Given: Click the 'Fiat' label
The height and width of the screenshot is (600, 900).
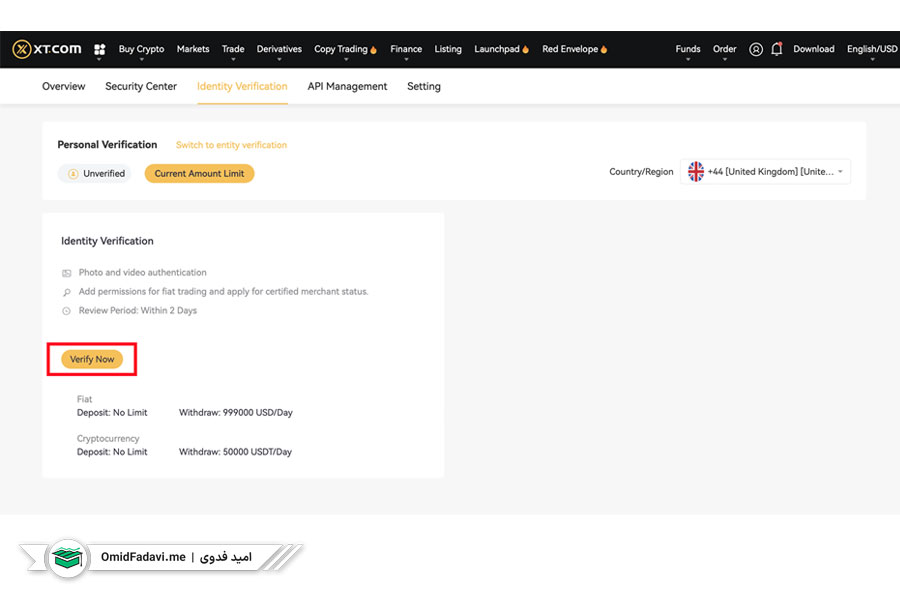Looking at the screenshot, I should [x=84, y=399].
